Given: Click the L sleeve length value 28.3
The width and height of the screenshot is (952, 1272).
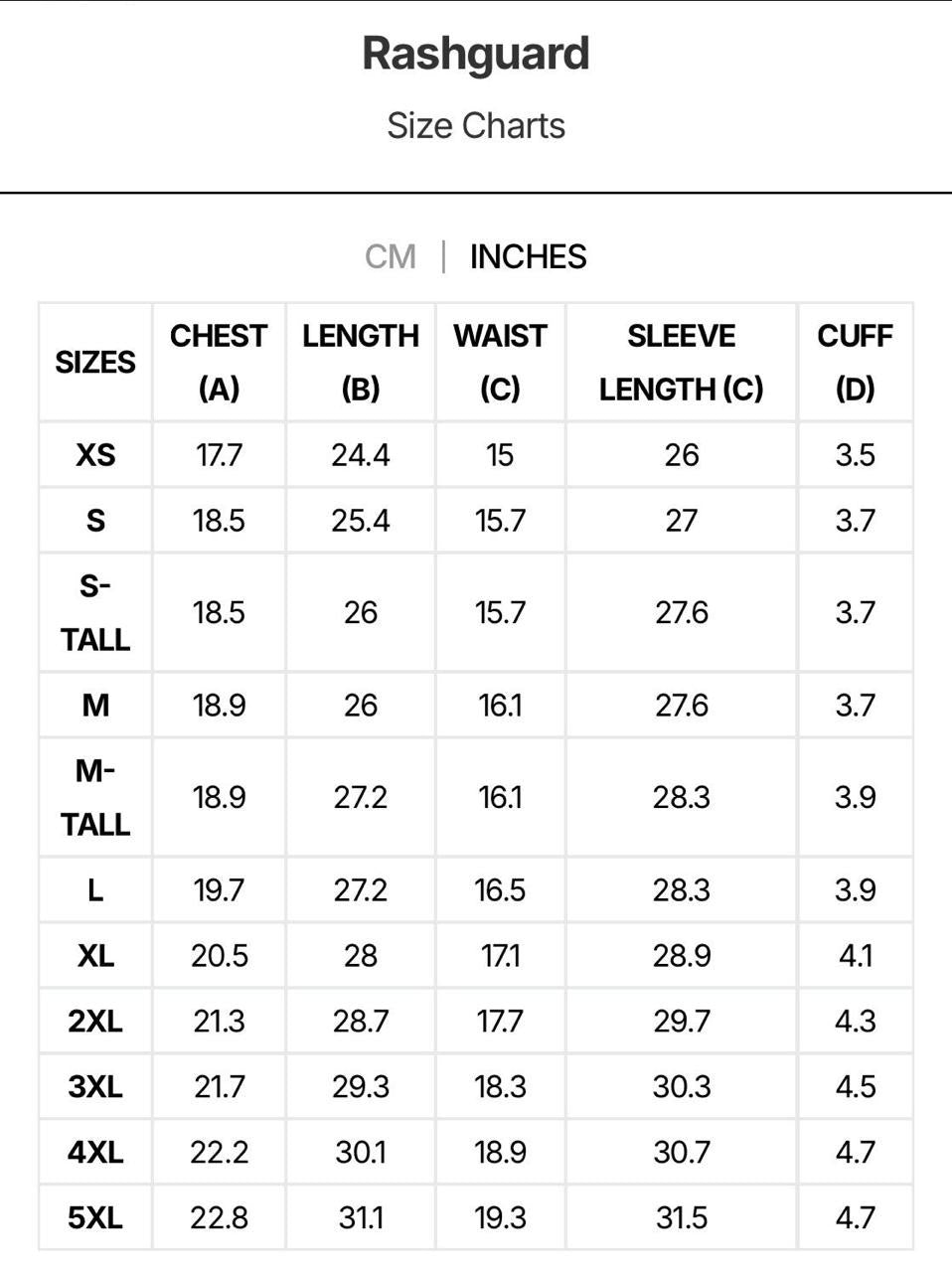Looking at the screenshot, I should (x=682, y=890).
